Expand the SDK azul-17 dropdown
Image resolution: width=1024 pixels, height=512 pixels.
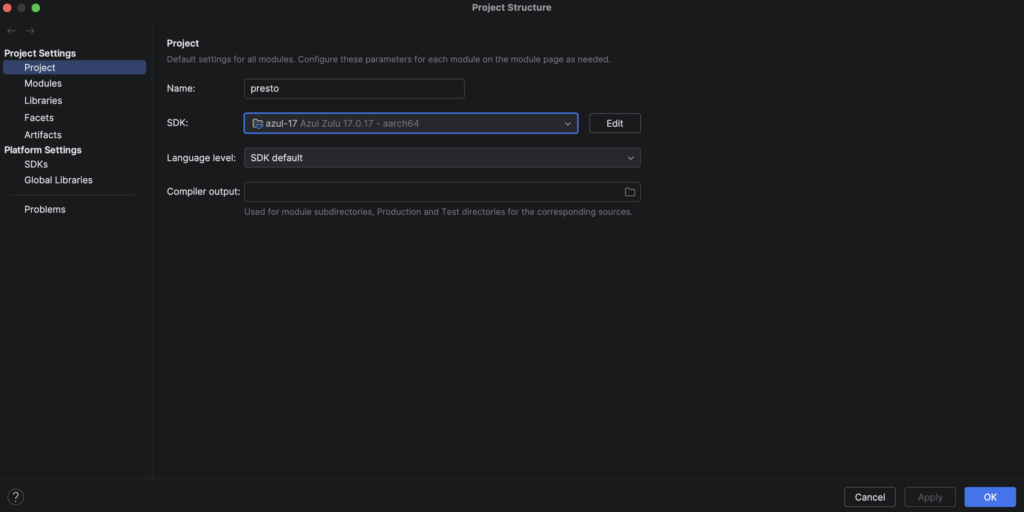[x=410, y=123]
